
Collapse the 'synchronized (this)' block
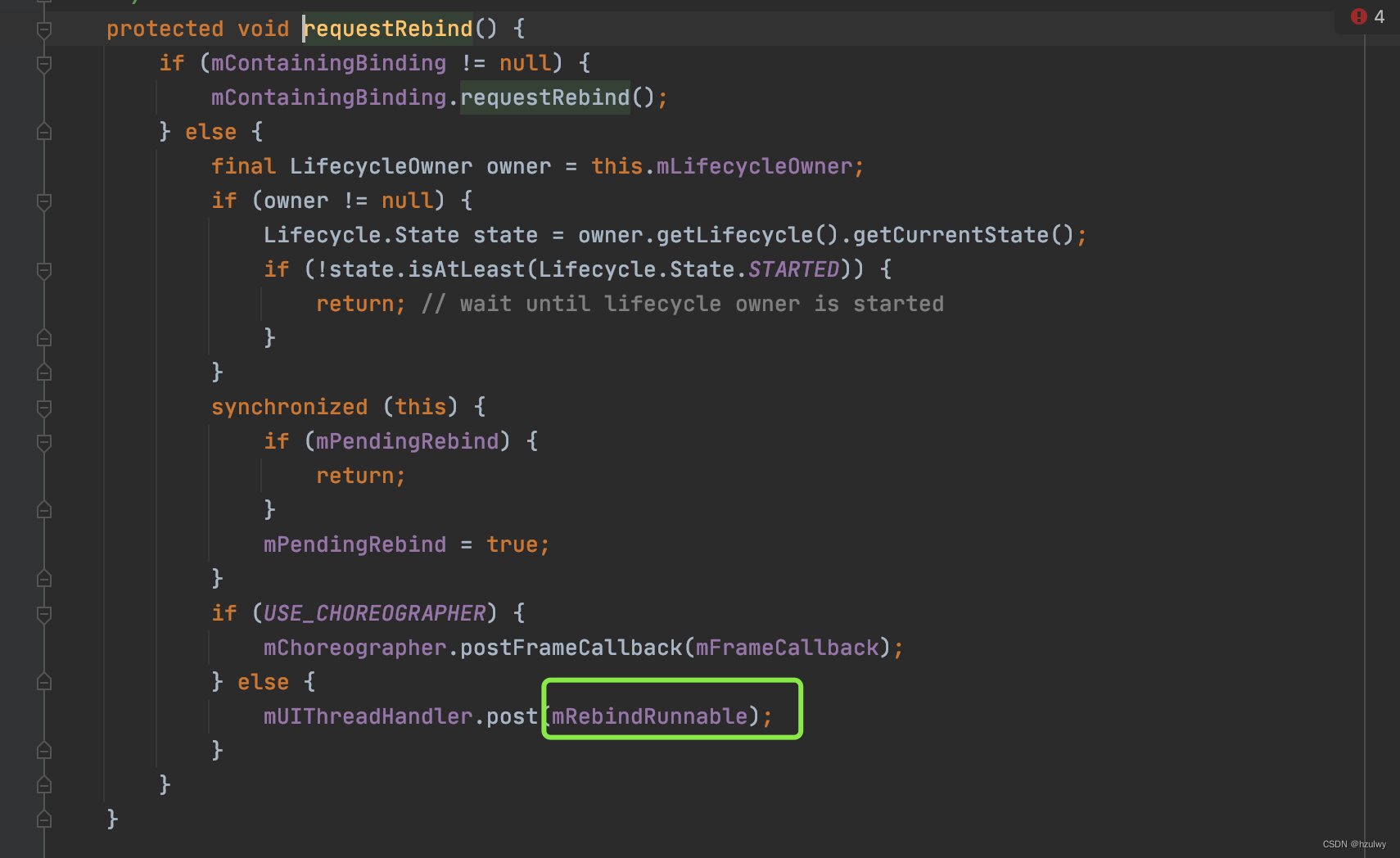(44, 408)
